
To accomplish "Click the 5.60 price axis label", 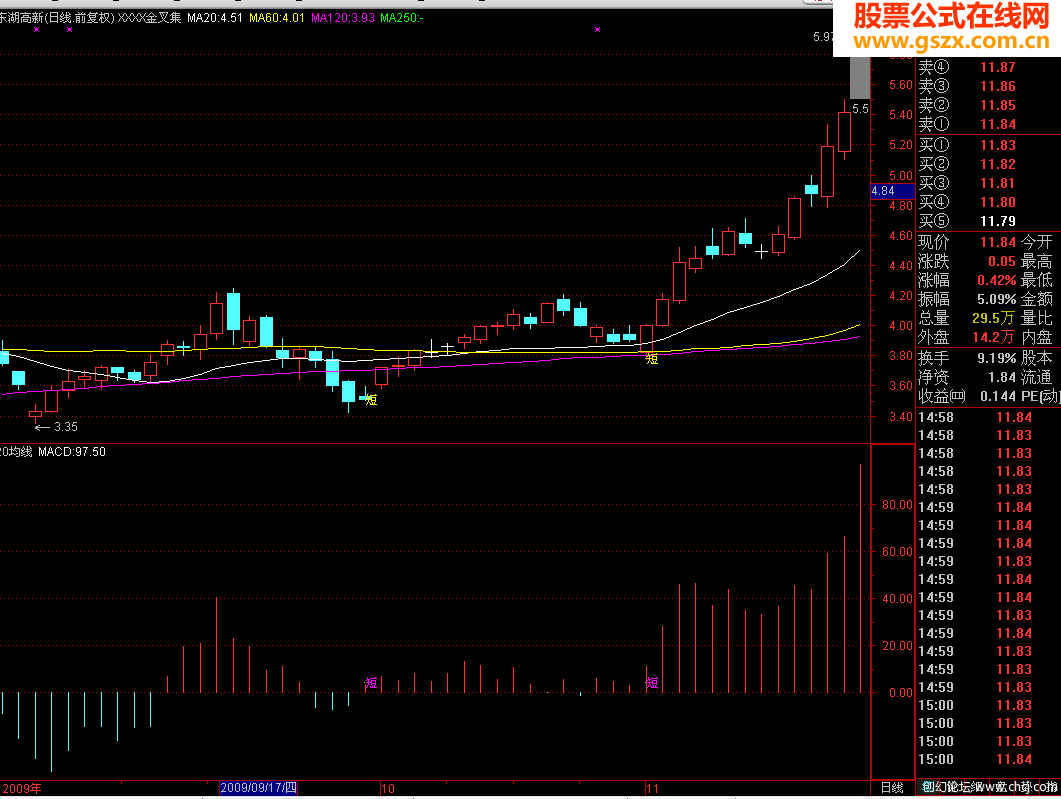I will coord(901,85).
